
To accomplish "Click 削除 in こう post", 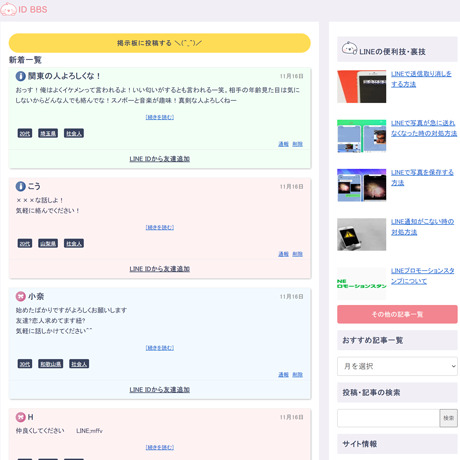I will [x=298, y=254].
